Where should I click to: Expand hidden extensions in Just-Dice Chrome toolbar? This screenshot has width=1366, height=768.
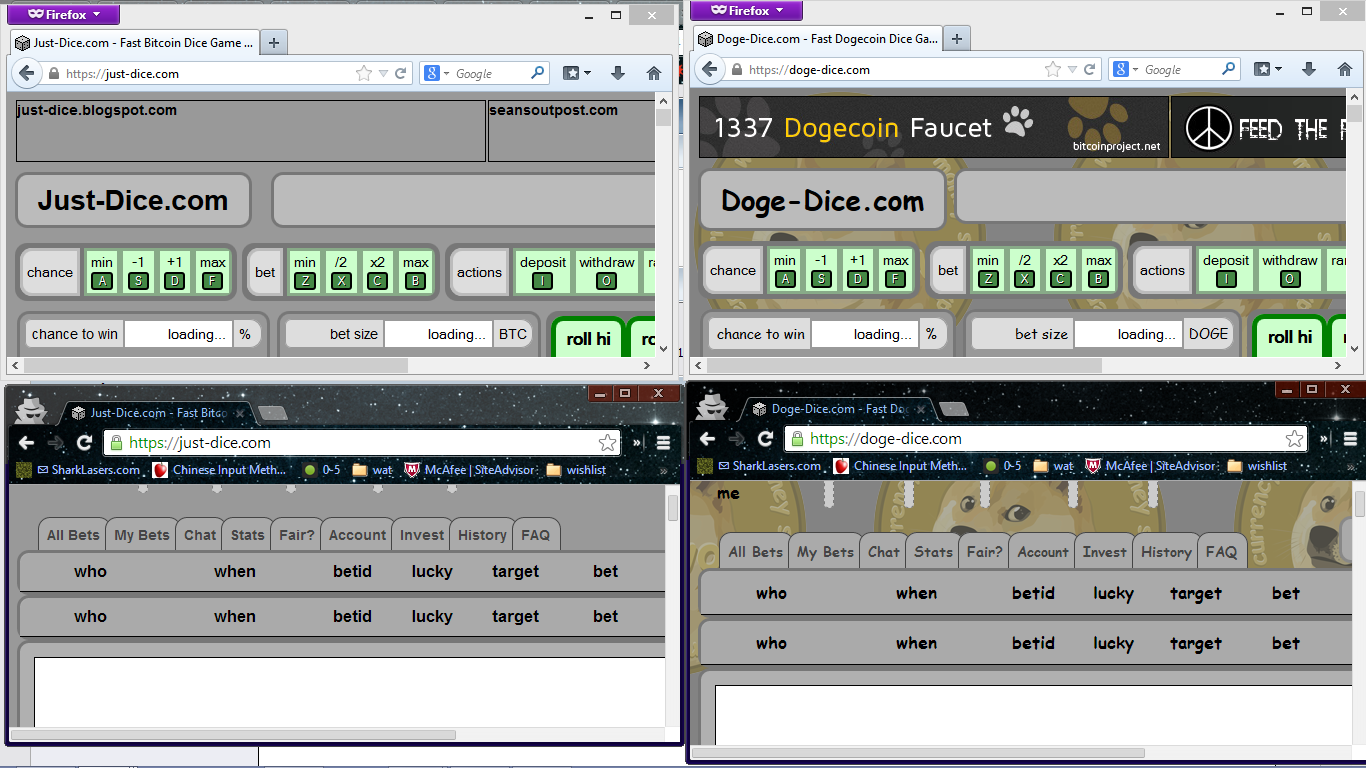(x=637, y=443)
